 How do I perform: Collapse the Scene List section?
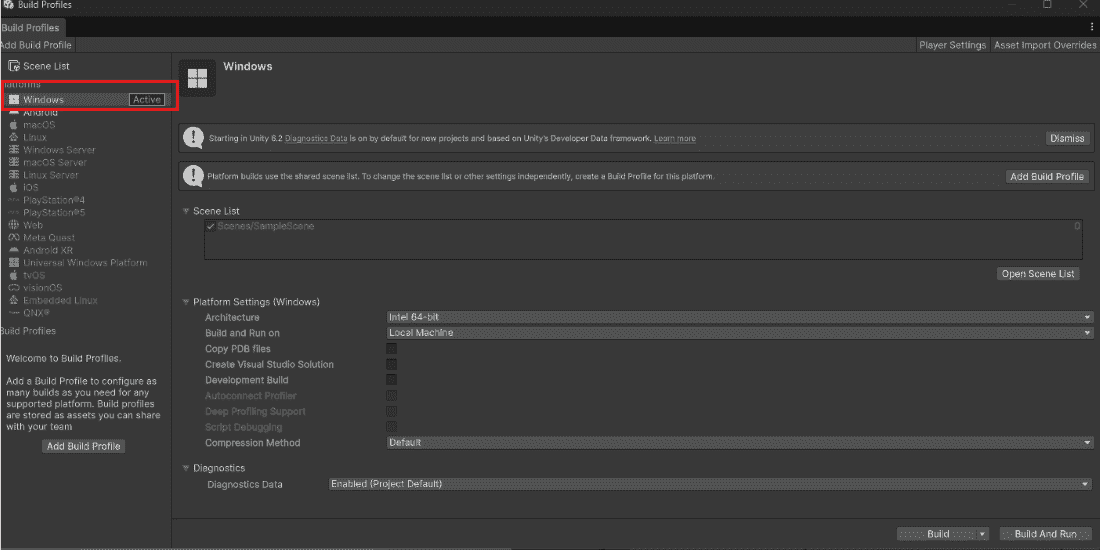[x=186, y=211]
